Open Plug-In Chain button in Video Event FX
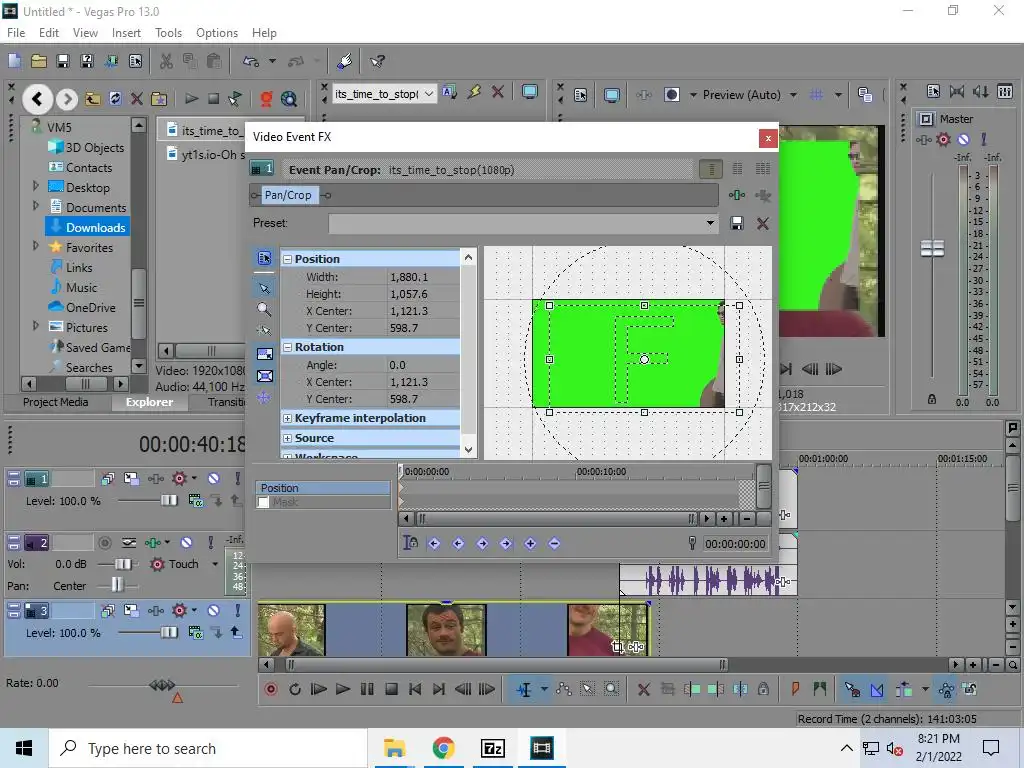 pos(737,195)
